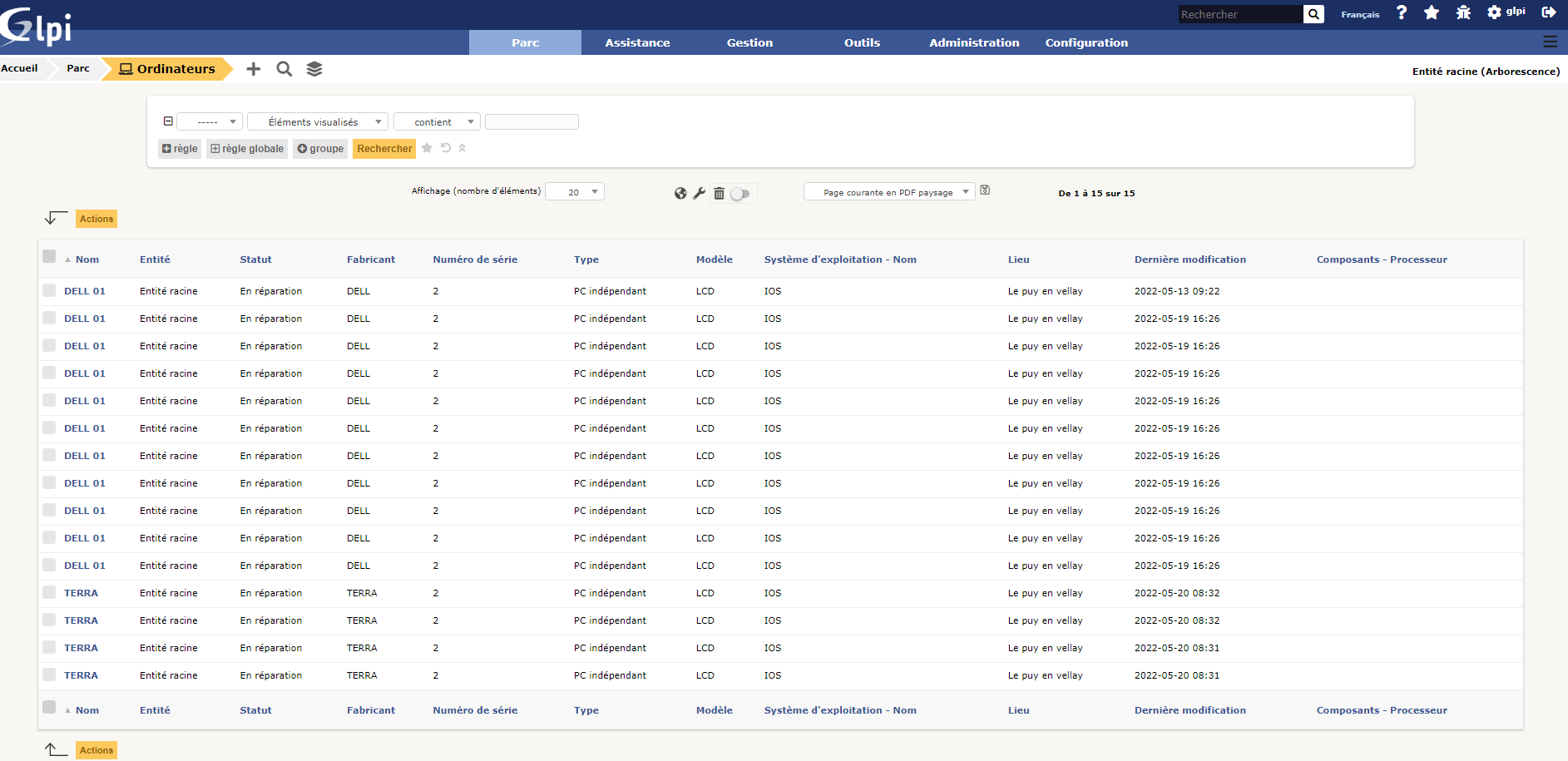Screen dimensions: 1568x761
Task: Toggle the show trash switch
Action: [x=740, y=194]
